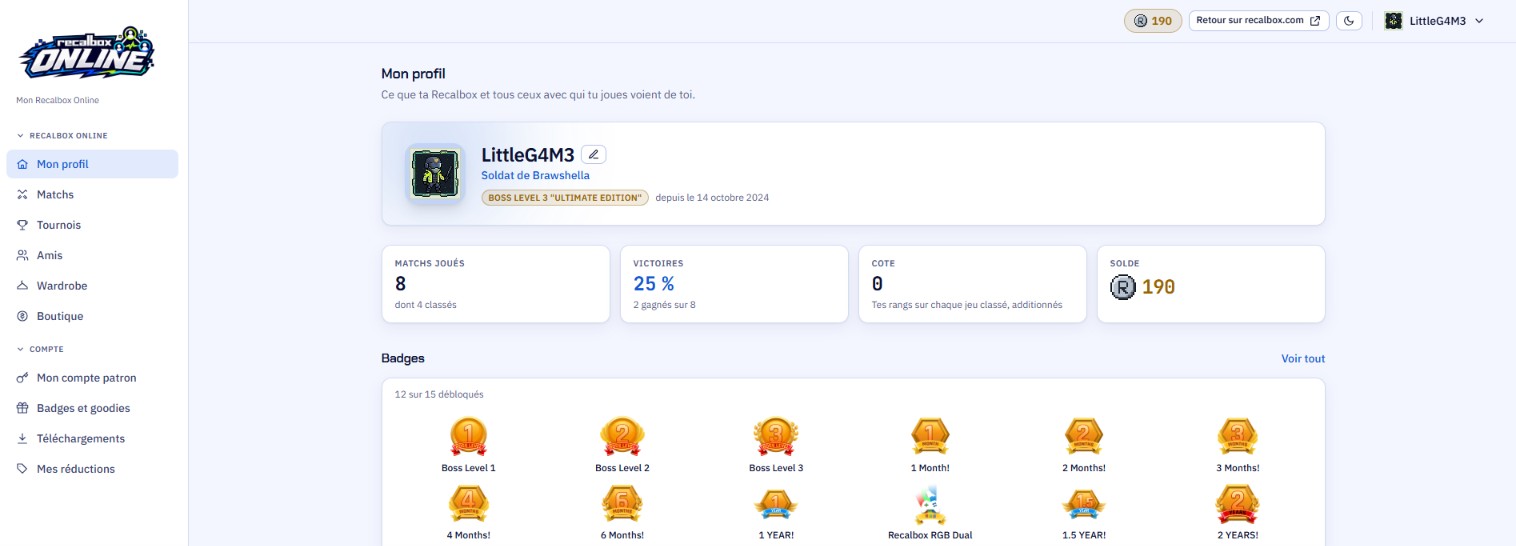
Task: Click the home icon beside Mon profil
Action: click(x=23, y=164)
